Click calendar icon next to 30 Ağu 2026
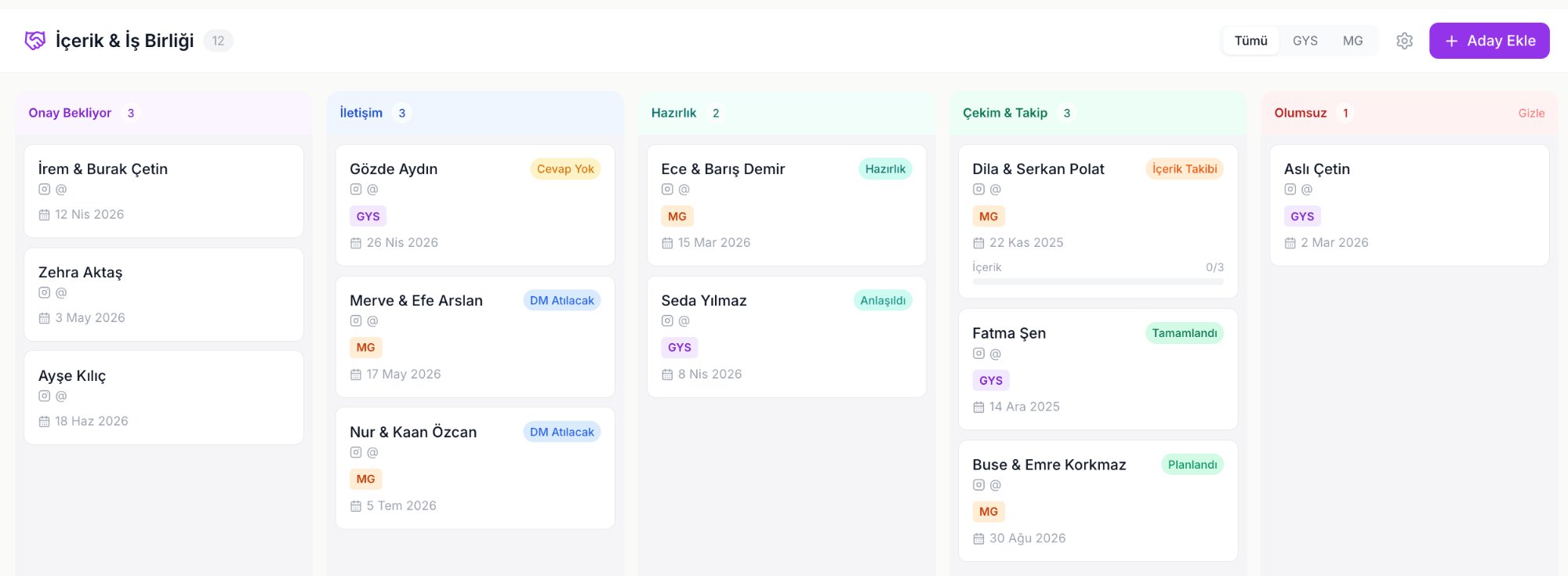Viewport: 1568px width, 576px height. (x=978, y=539)
